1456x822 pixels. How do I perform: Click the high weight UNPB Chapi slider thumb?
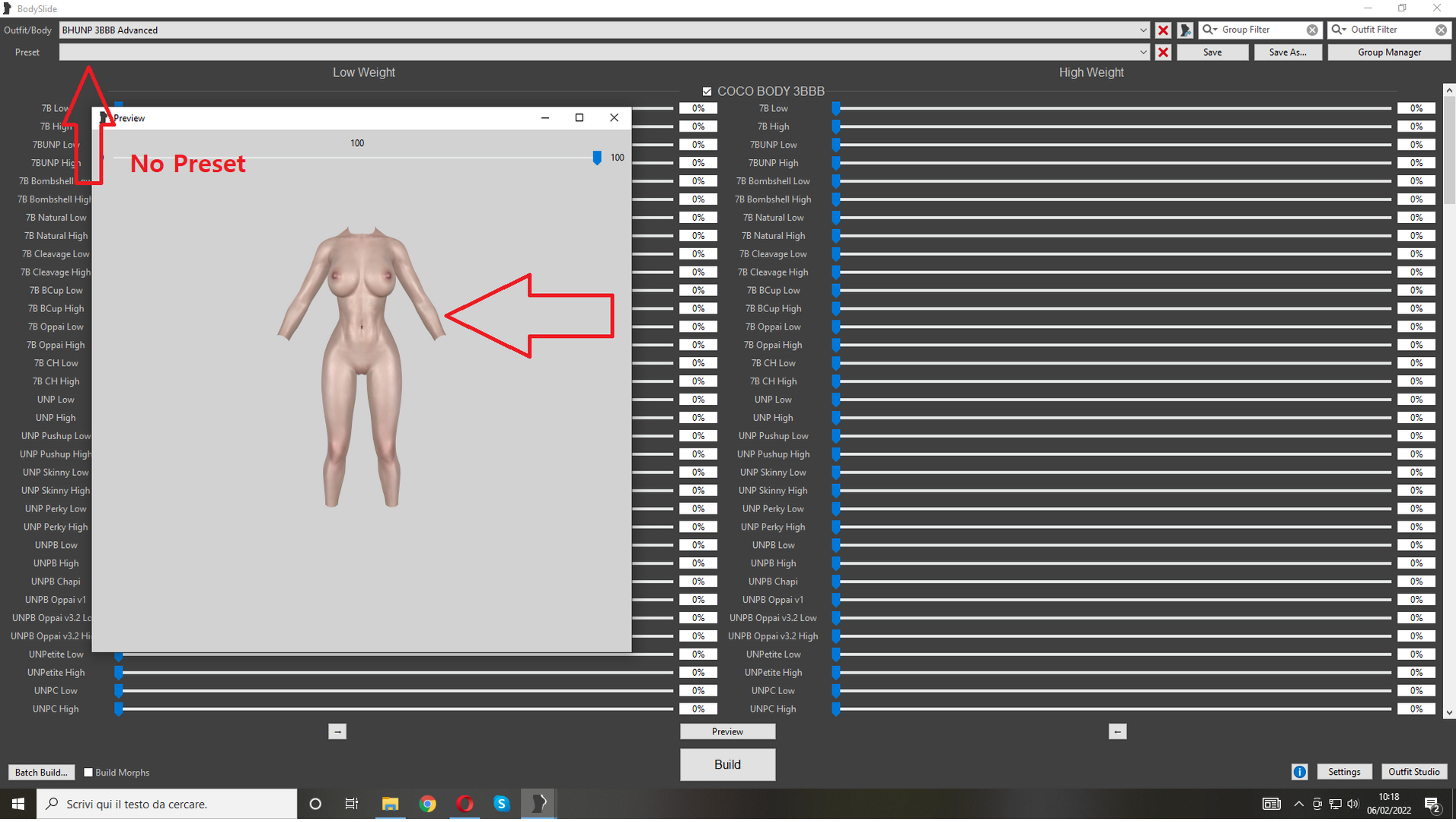click(x=836, y=581)
